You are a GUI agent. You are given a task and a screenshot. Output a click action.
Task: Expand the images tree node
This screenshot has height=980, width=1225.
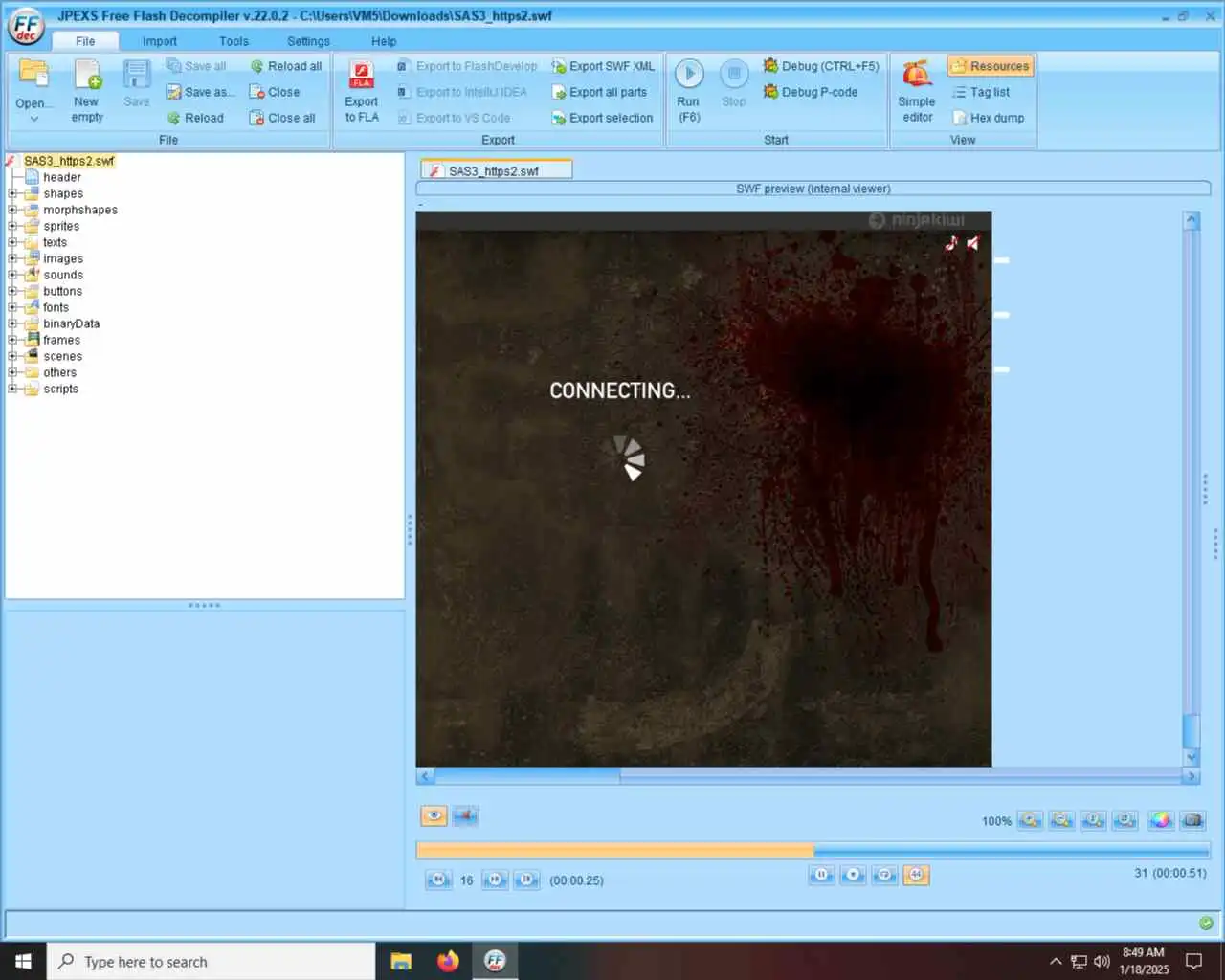click(x=12, y=258)
